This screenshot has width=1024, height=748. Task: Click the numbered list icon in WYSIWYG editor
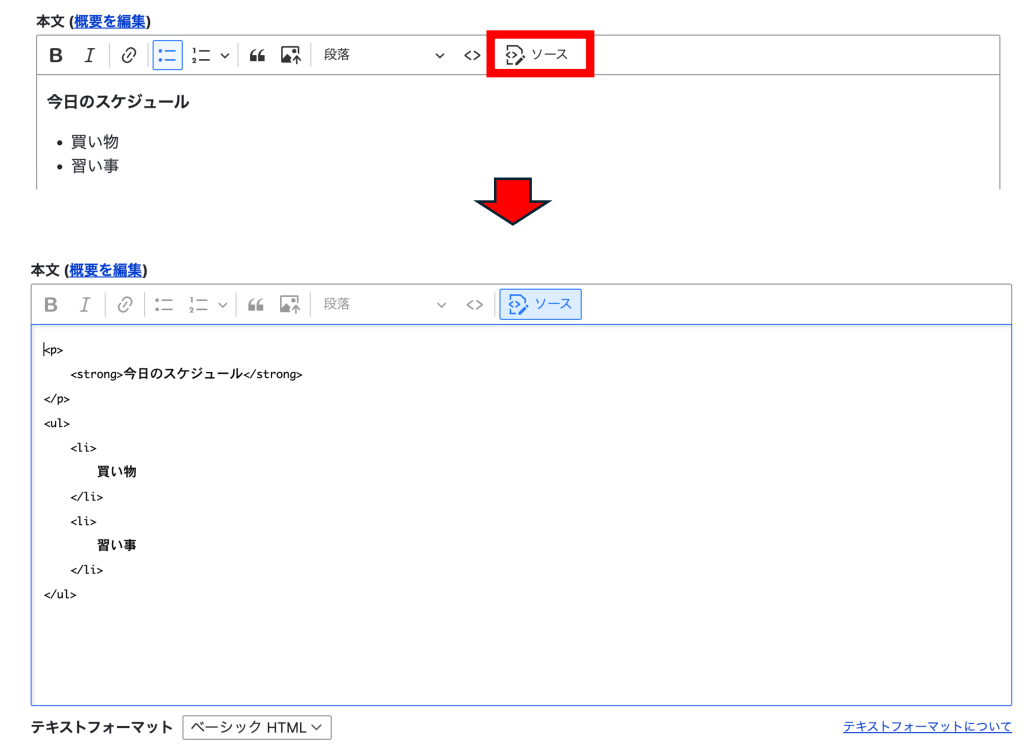tap(201, 55)
